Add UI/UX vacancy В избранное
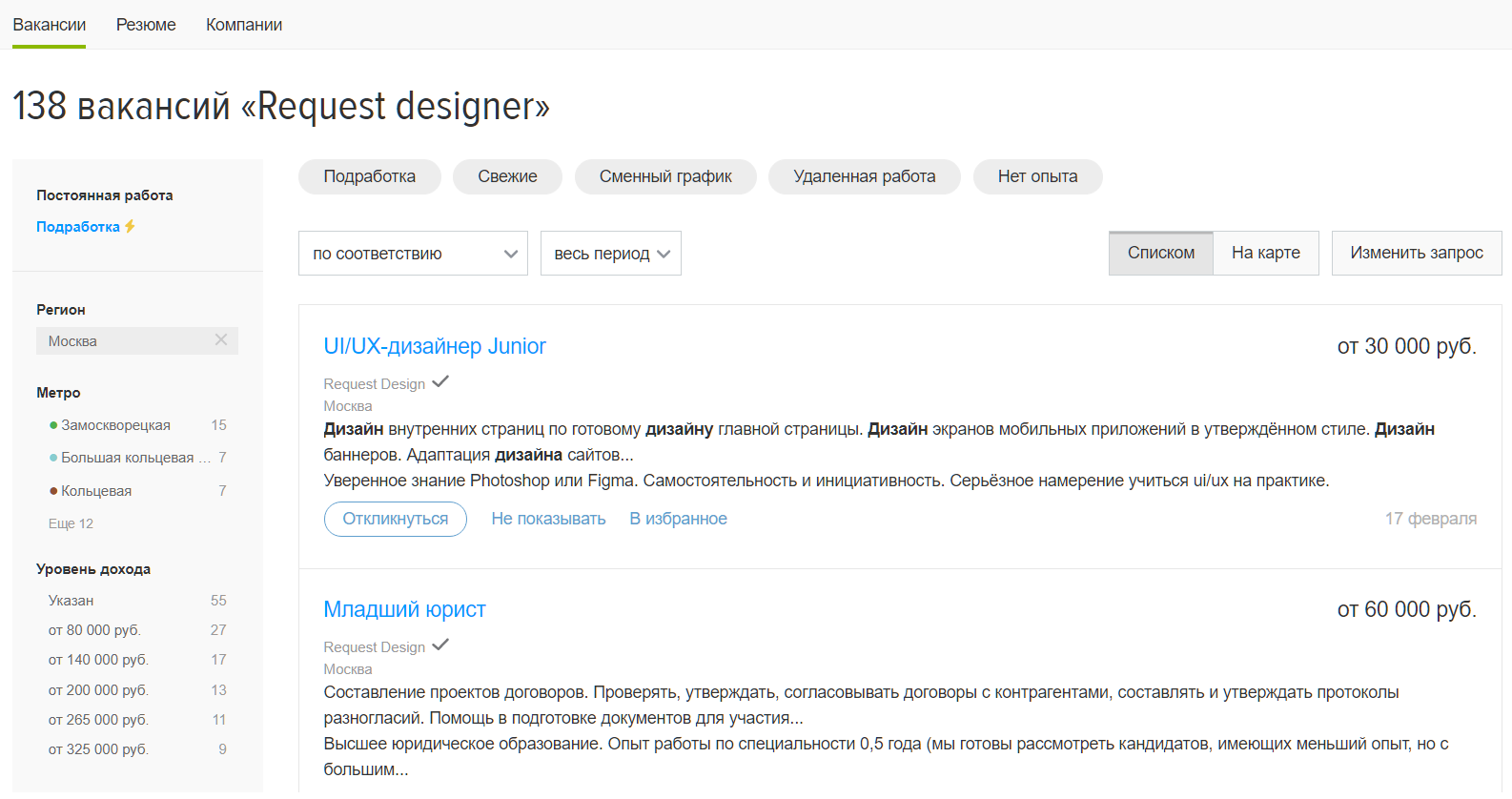Viewport: 1512px width, 799px height. pos(678,519)
